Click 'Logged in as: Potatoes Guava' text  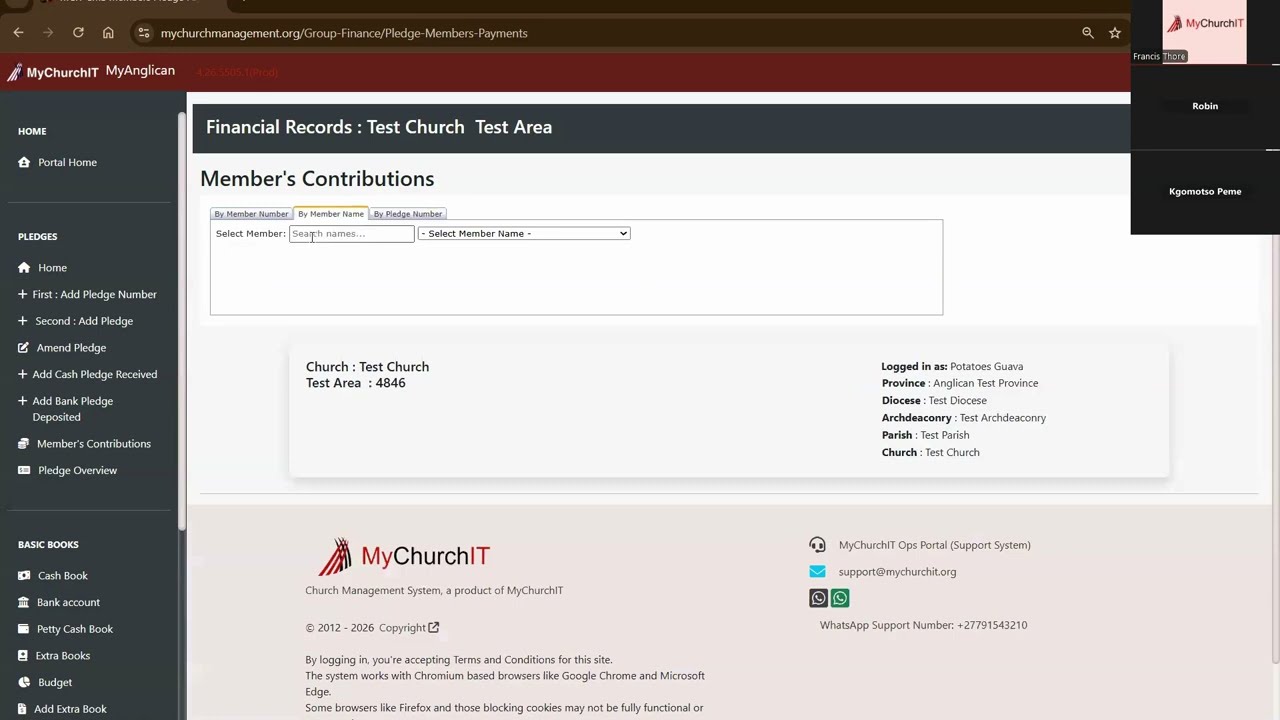point(952,366)
